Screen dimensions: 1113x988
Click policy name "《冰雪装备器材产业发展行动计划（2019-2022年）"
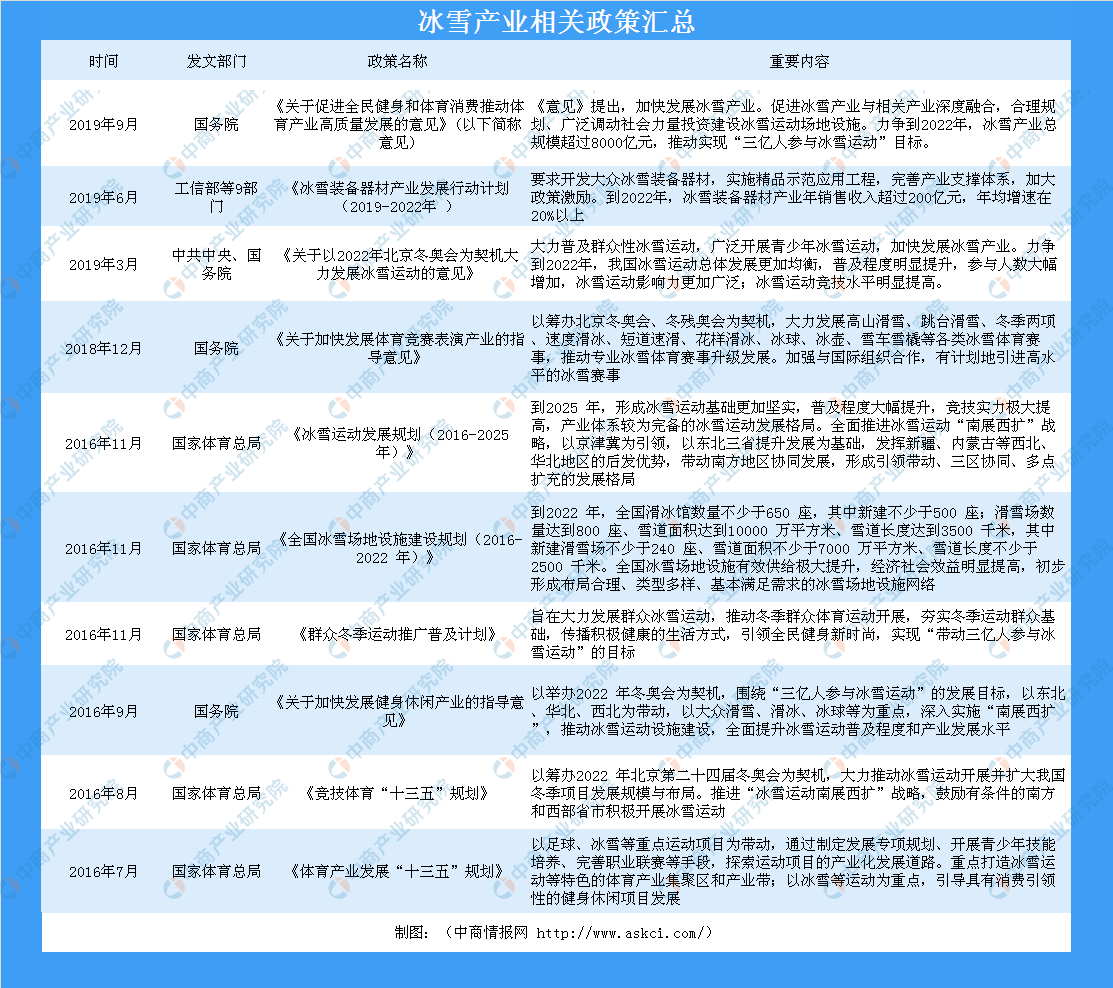click(398, 197)
